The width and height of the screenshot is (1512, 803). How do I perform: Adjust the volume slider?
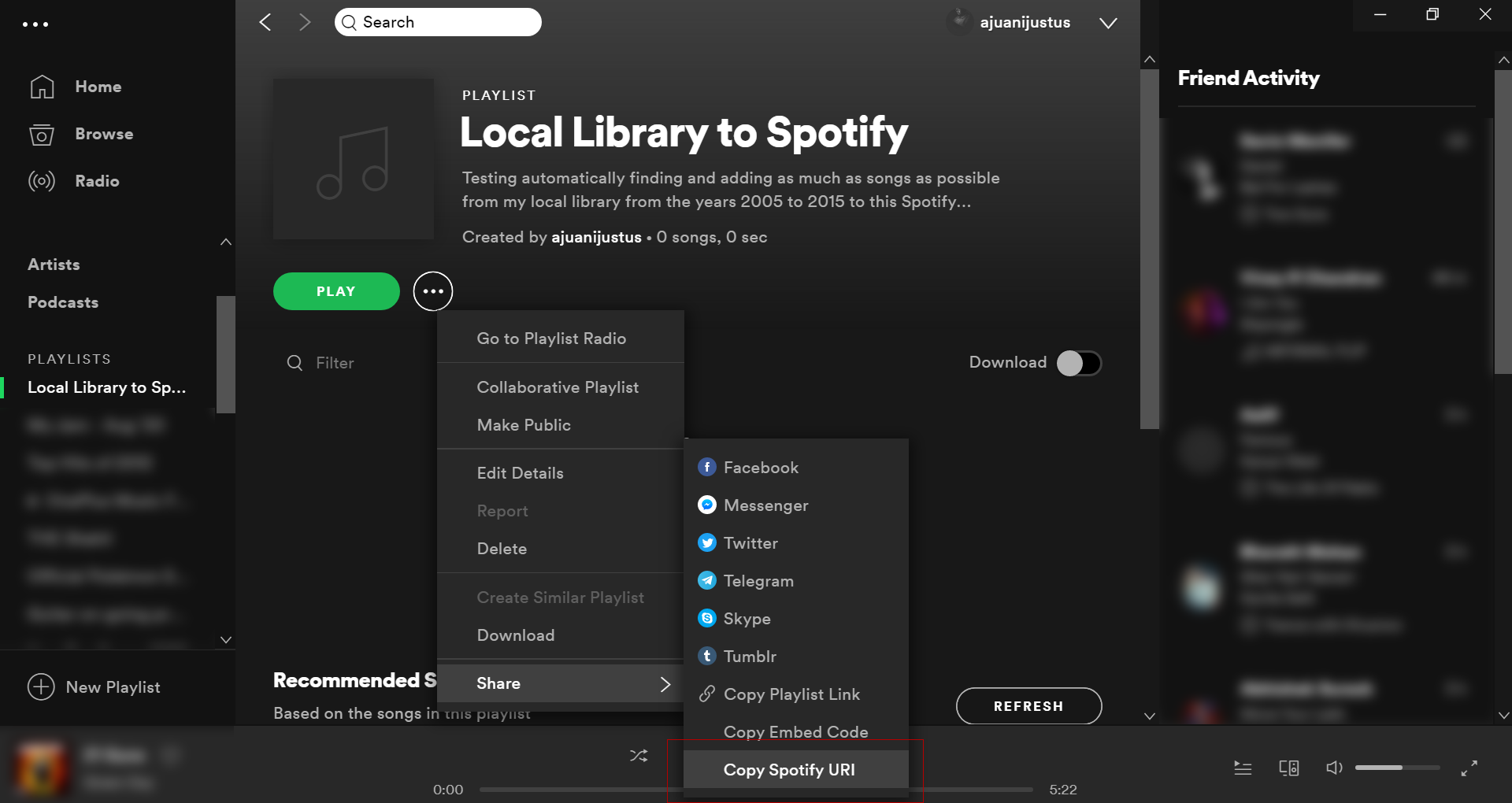coord(1398,768)
